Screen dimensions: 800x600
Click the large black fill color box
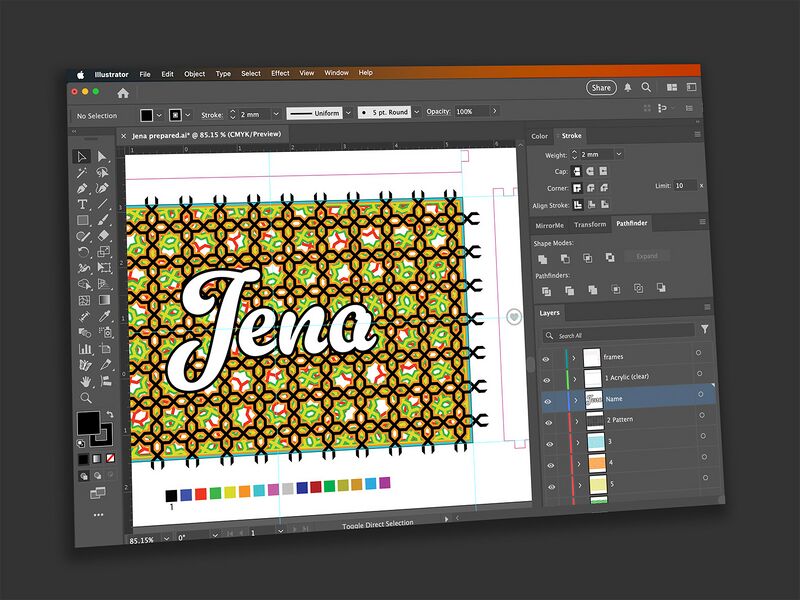88,423
